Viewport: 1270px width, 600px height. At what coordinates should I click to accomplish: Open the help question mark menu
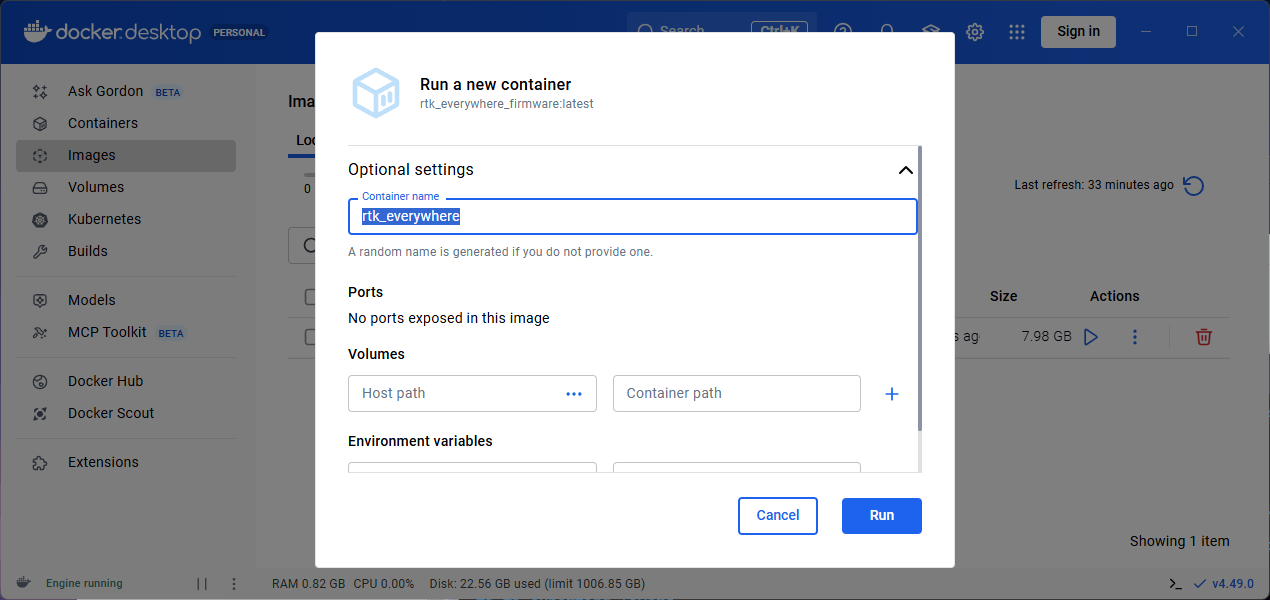[x=843, y=32]
